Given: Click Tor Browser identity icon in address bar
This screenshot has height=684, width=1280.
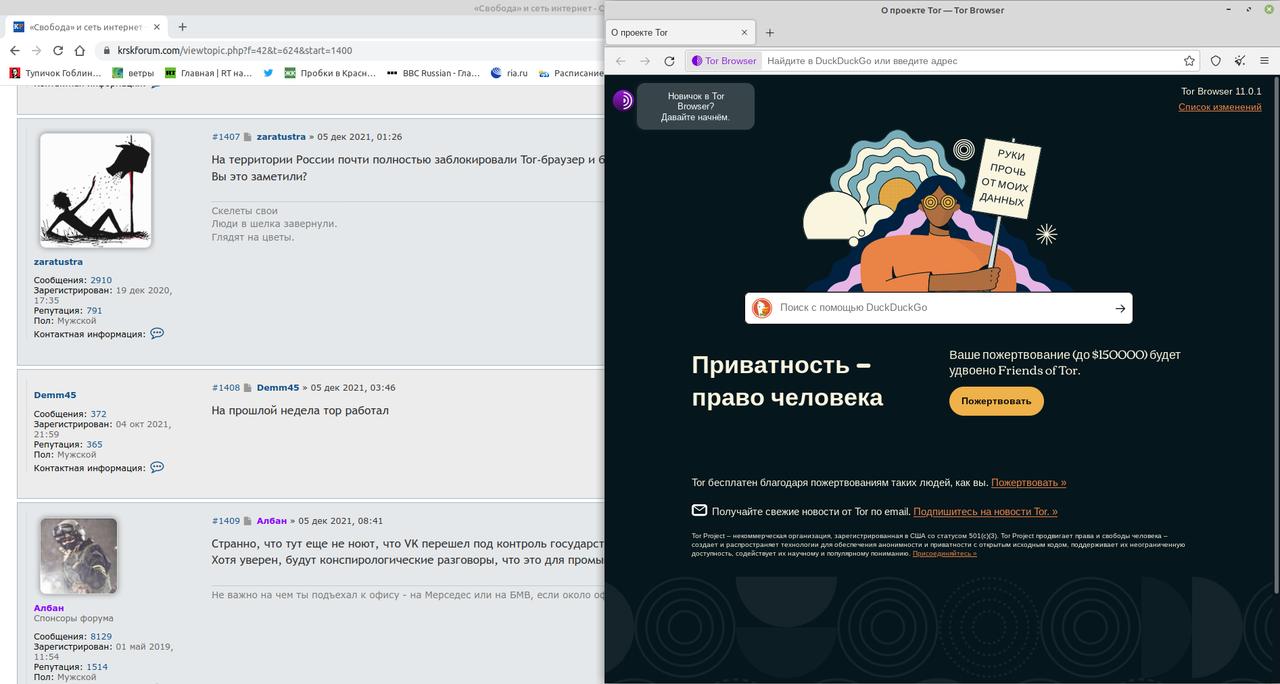Looking at the screenshot, I should tap(724, 61).
